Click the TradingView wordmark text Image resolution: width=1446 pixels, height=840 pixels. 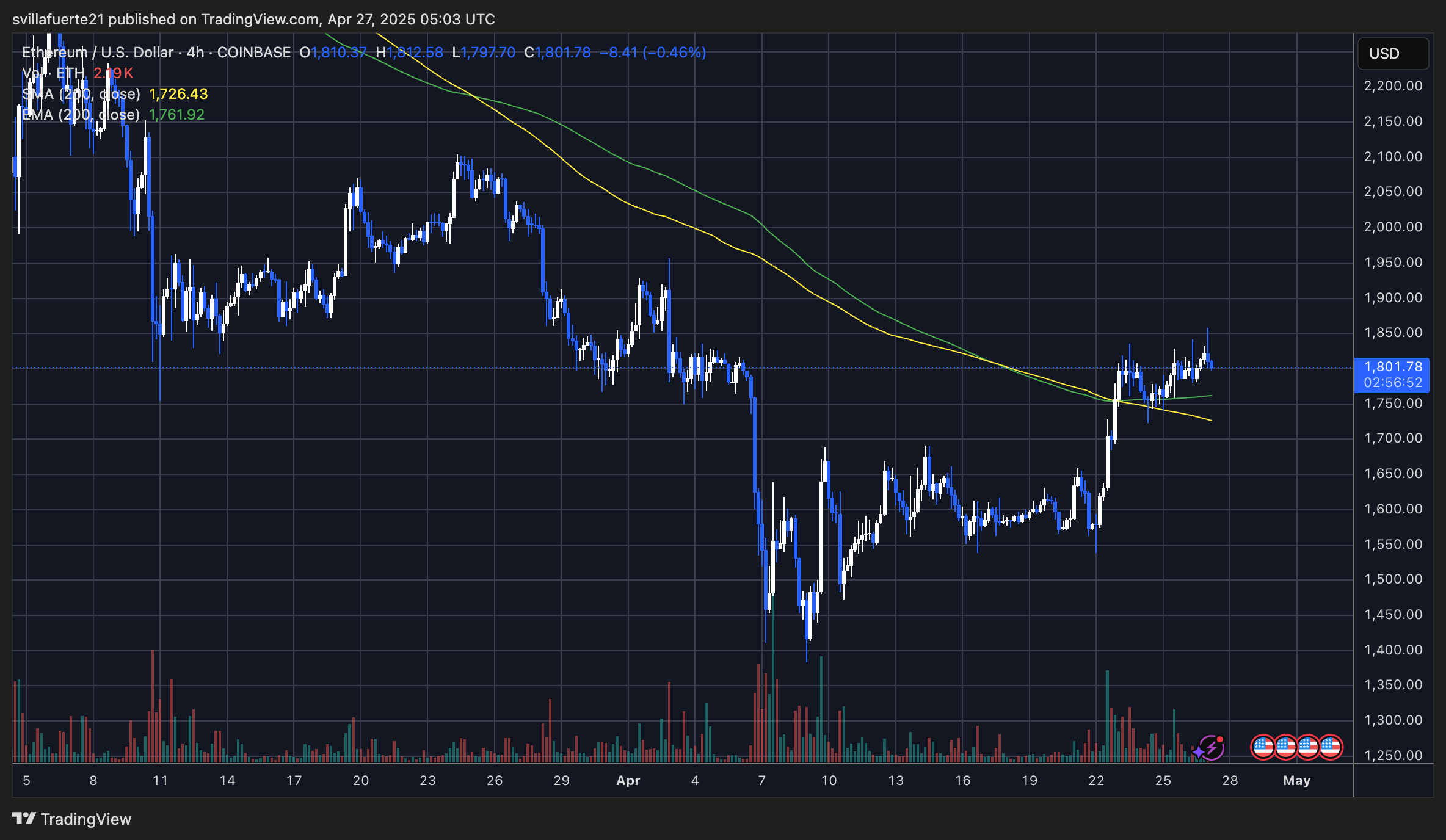[86, 819]
